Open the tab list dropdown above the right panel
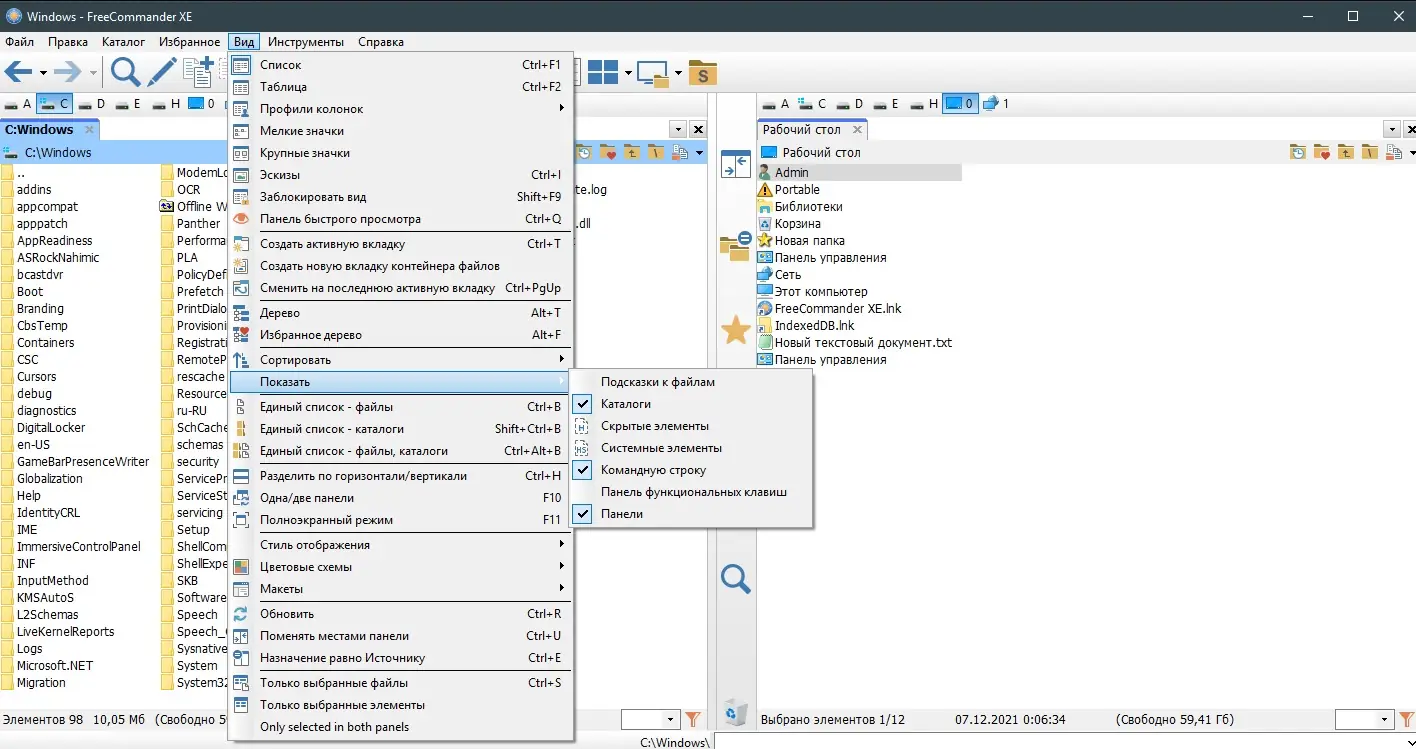Screen dimensions: 1416x749 click(x=1391, y=129)
